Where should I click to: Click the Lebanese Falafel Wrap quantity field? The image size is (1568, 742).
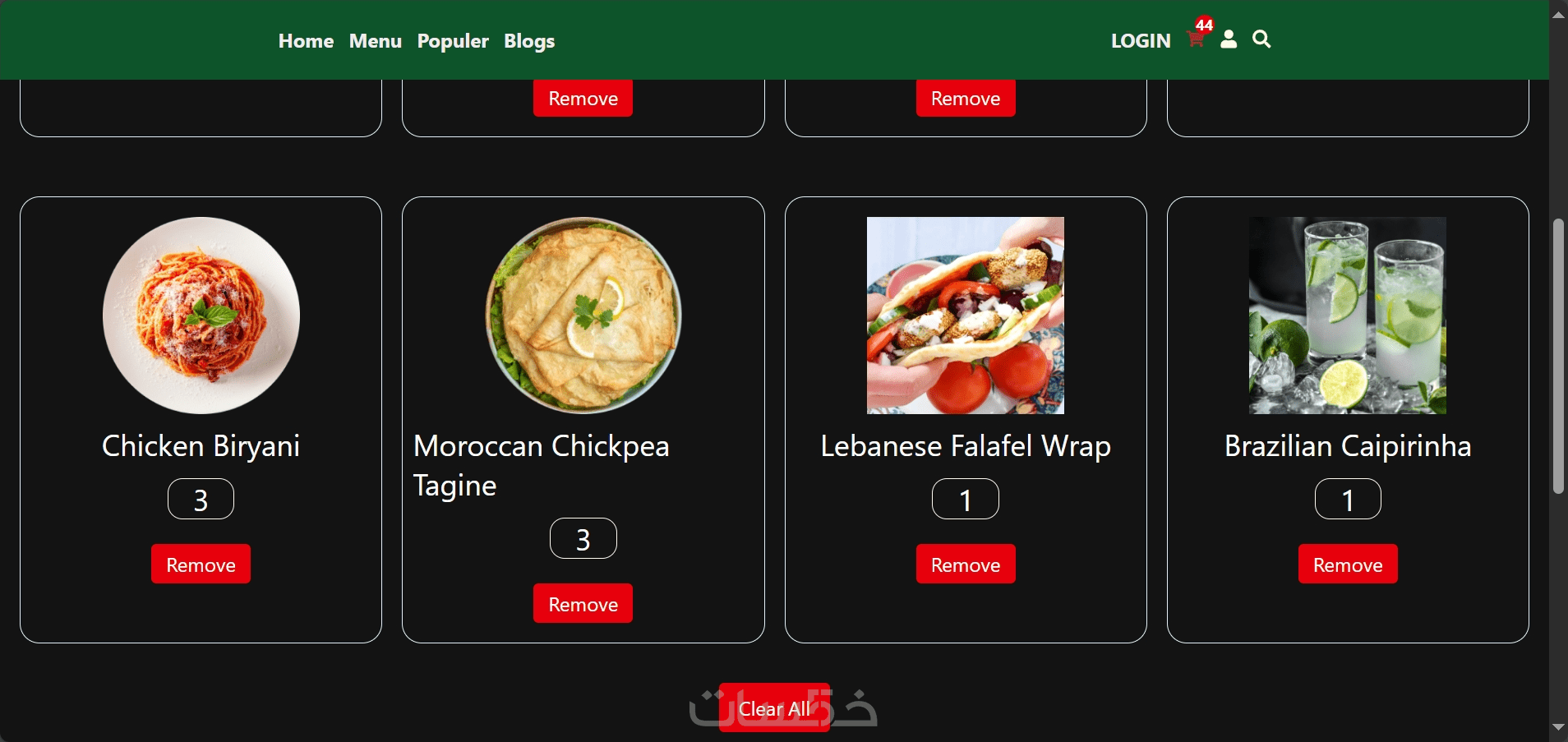[966, 500]
